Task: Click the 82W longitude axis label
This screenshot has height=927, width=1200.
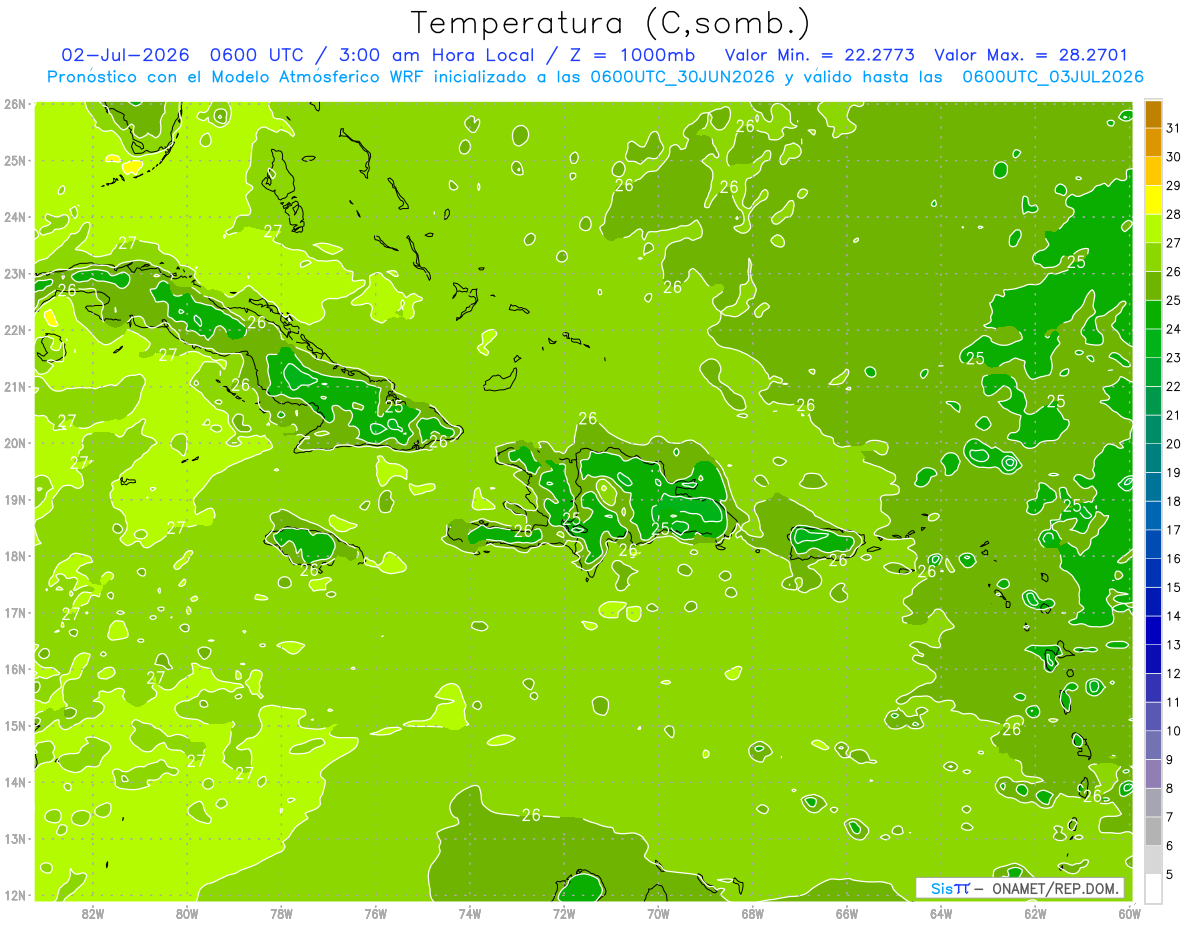Action: (x=92, y=913)
